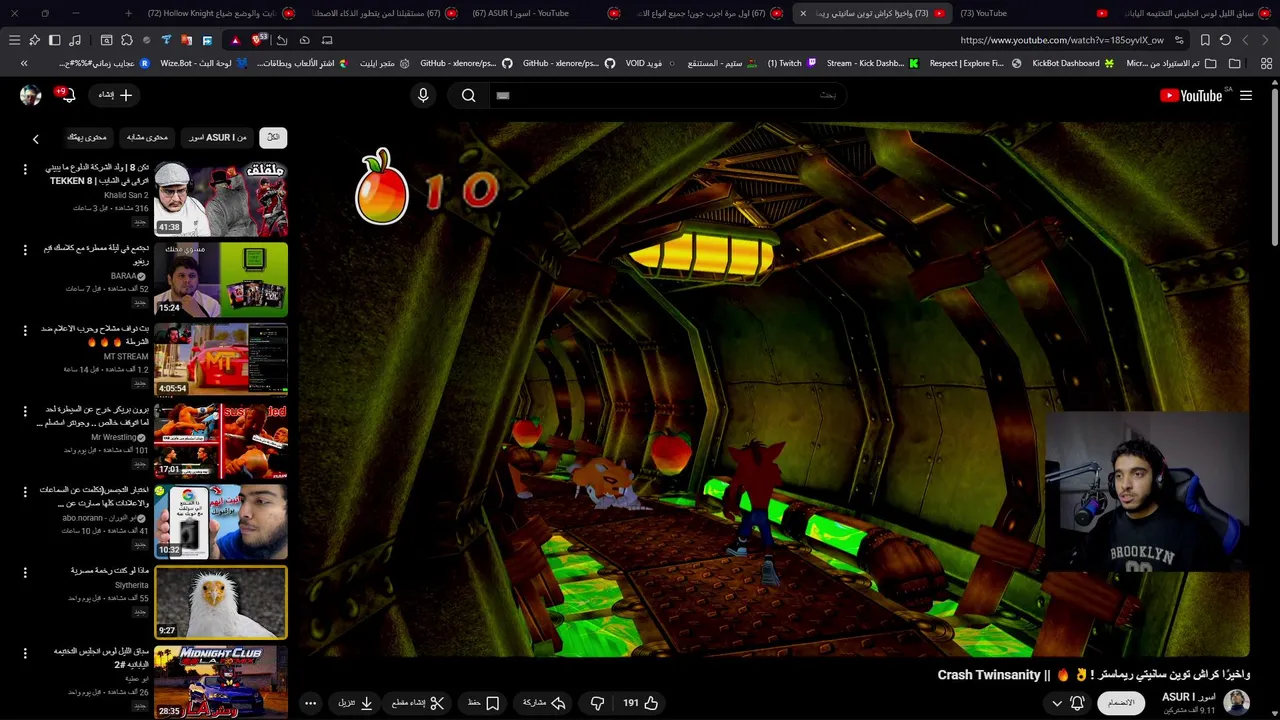1280x720 pixels.
Task: Expand subscription notification chevron dropdown
Action: 1056,703
